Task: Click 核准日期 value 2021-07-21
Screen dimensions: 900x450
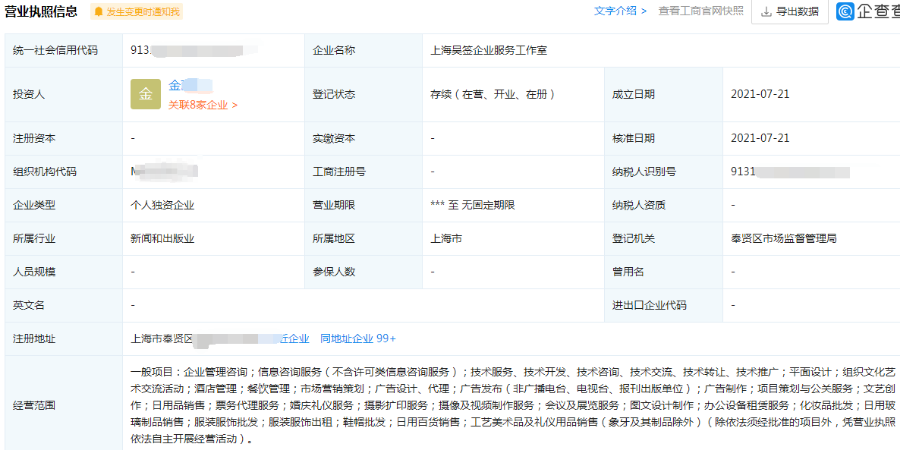Action: 760,138
